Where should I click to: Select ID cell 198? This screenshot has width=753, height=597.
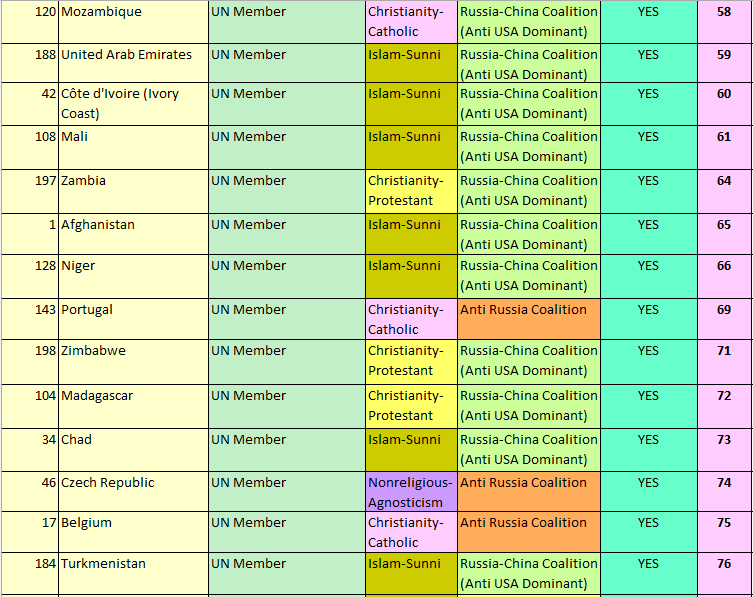30,362
